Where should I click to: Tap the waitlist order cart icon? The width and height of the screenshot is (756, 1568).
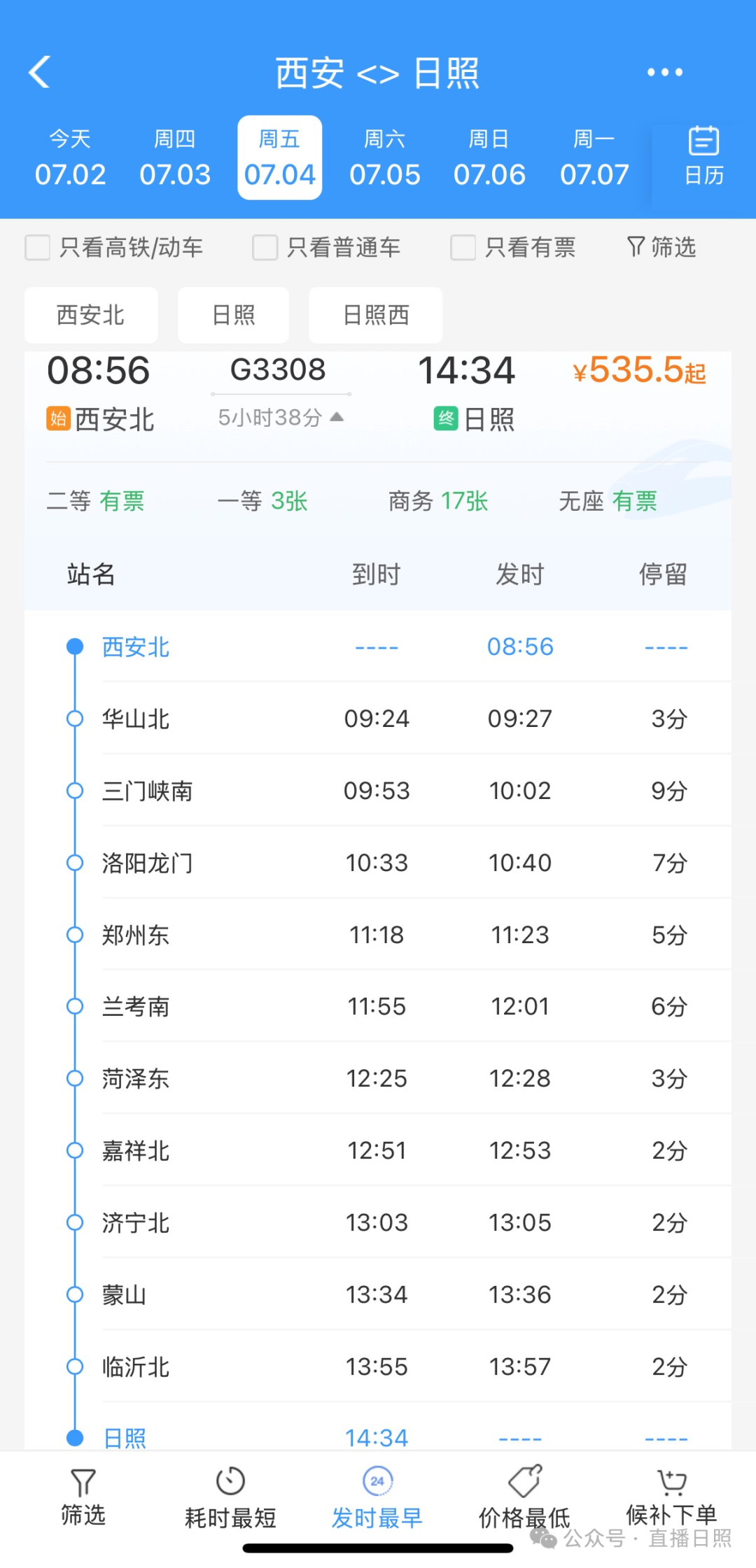(671, 1481)
